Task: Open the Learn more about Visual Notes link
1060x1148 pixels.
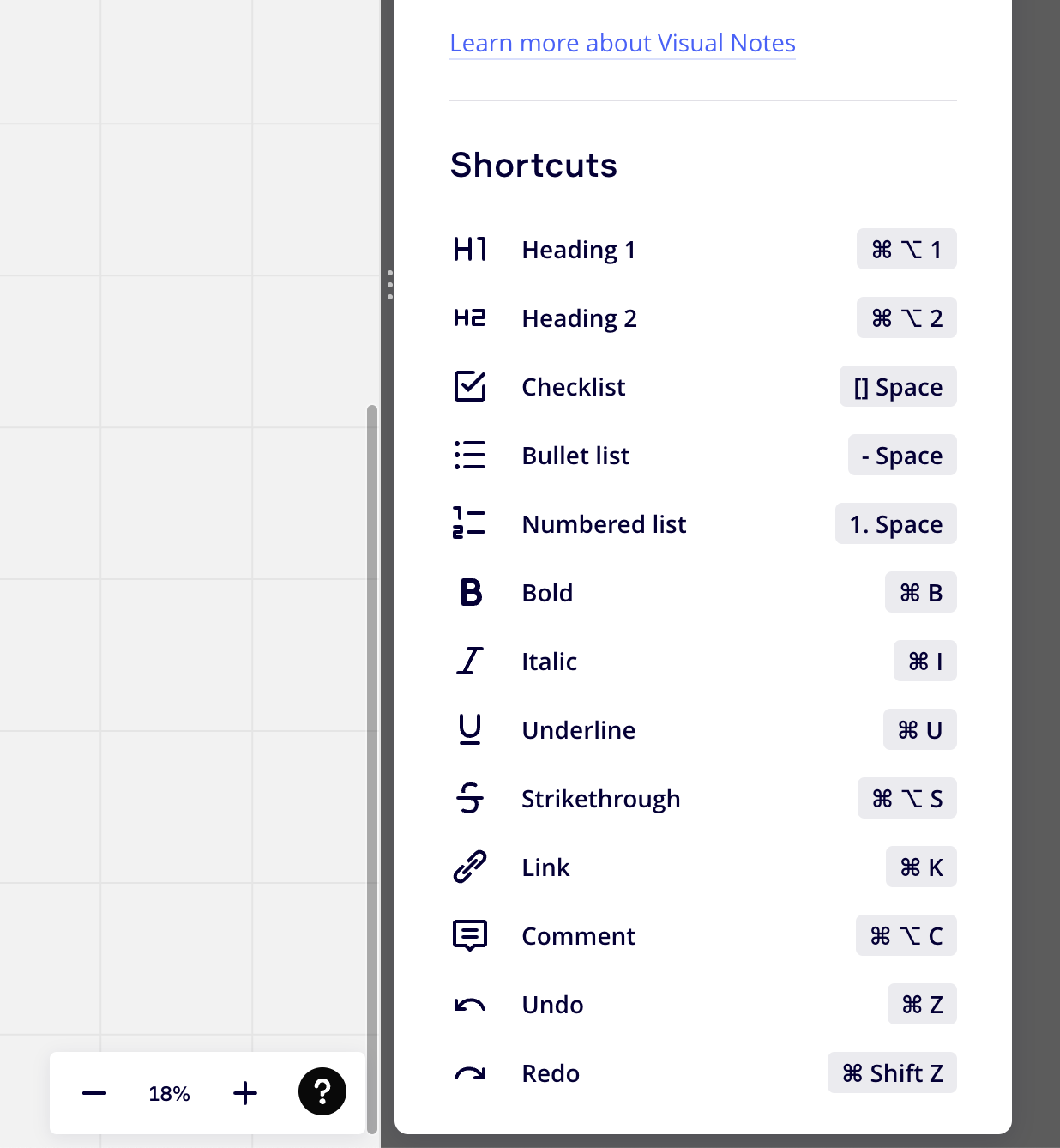Action: (623, 43)
